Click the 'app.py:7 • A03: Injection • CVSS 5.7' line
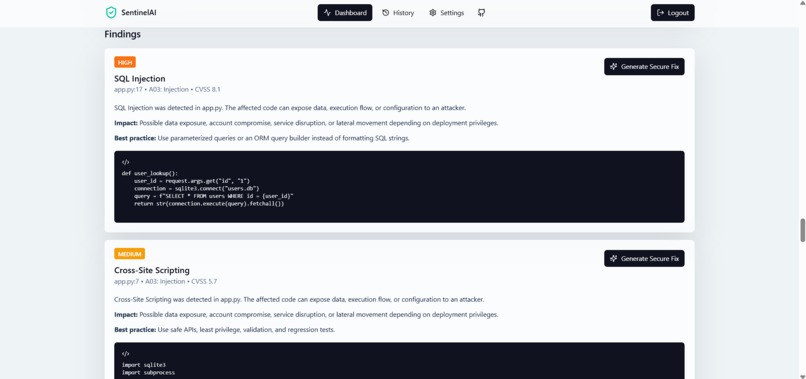The height and width of the screenshot is (379, 806). tap(166, 281)
